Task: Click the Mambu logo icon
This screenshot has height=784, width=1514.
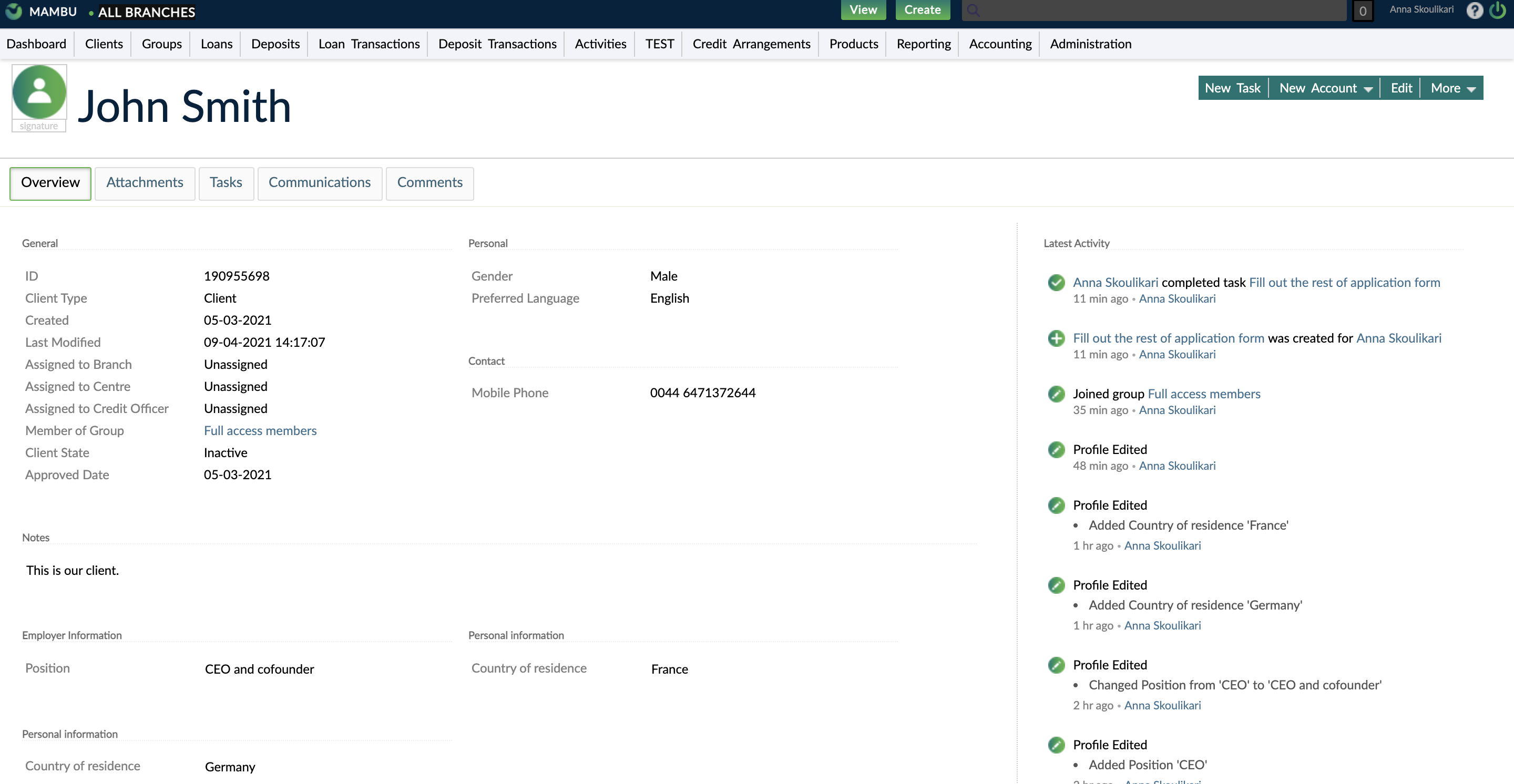Action: click(13, 11)
